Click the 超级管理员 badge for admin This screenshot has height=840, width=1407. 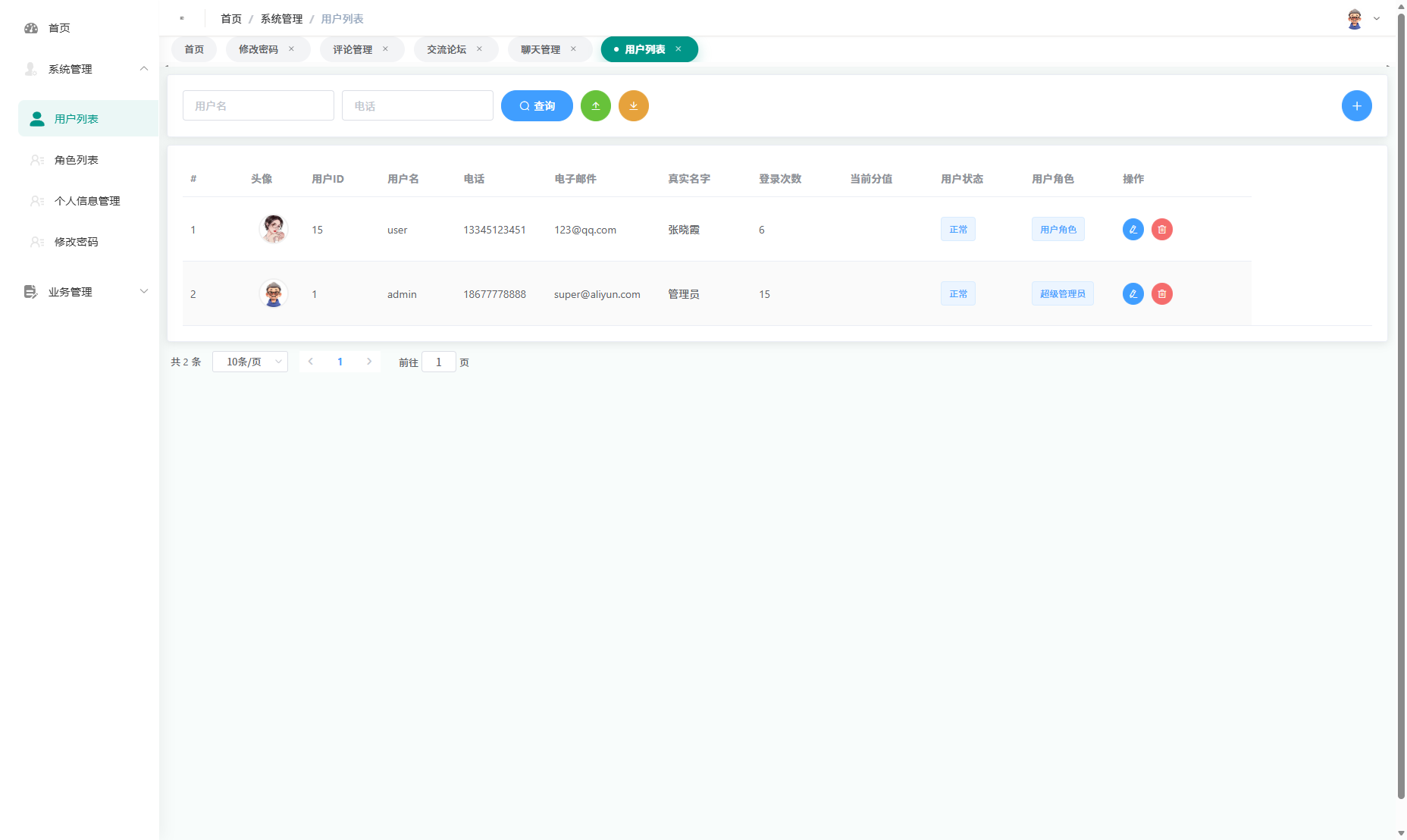click(1062, 293)
